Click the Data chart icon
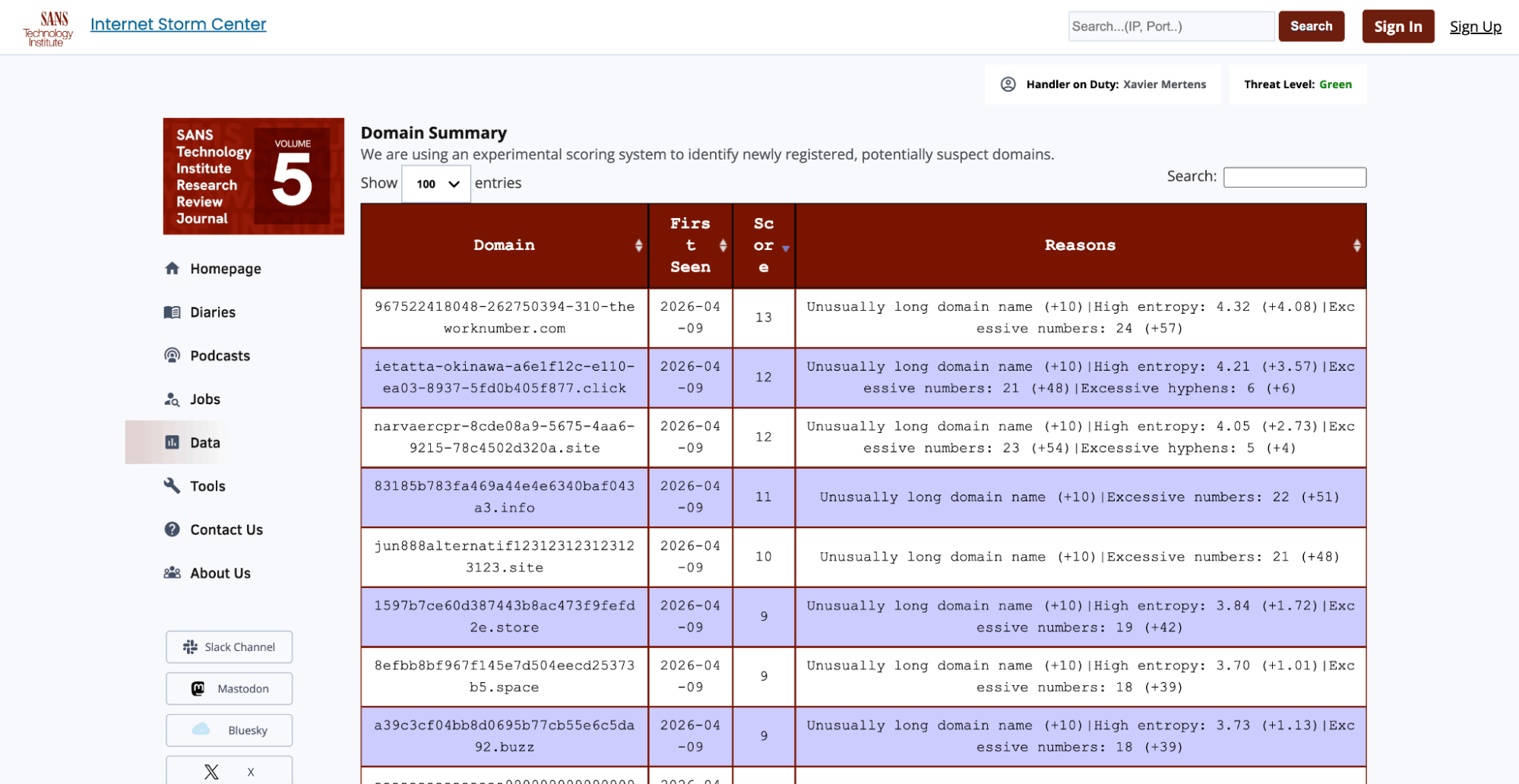The image size is (1519, 784). (172, 442)
